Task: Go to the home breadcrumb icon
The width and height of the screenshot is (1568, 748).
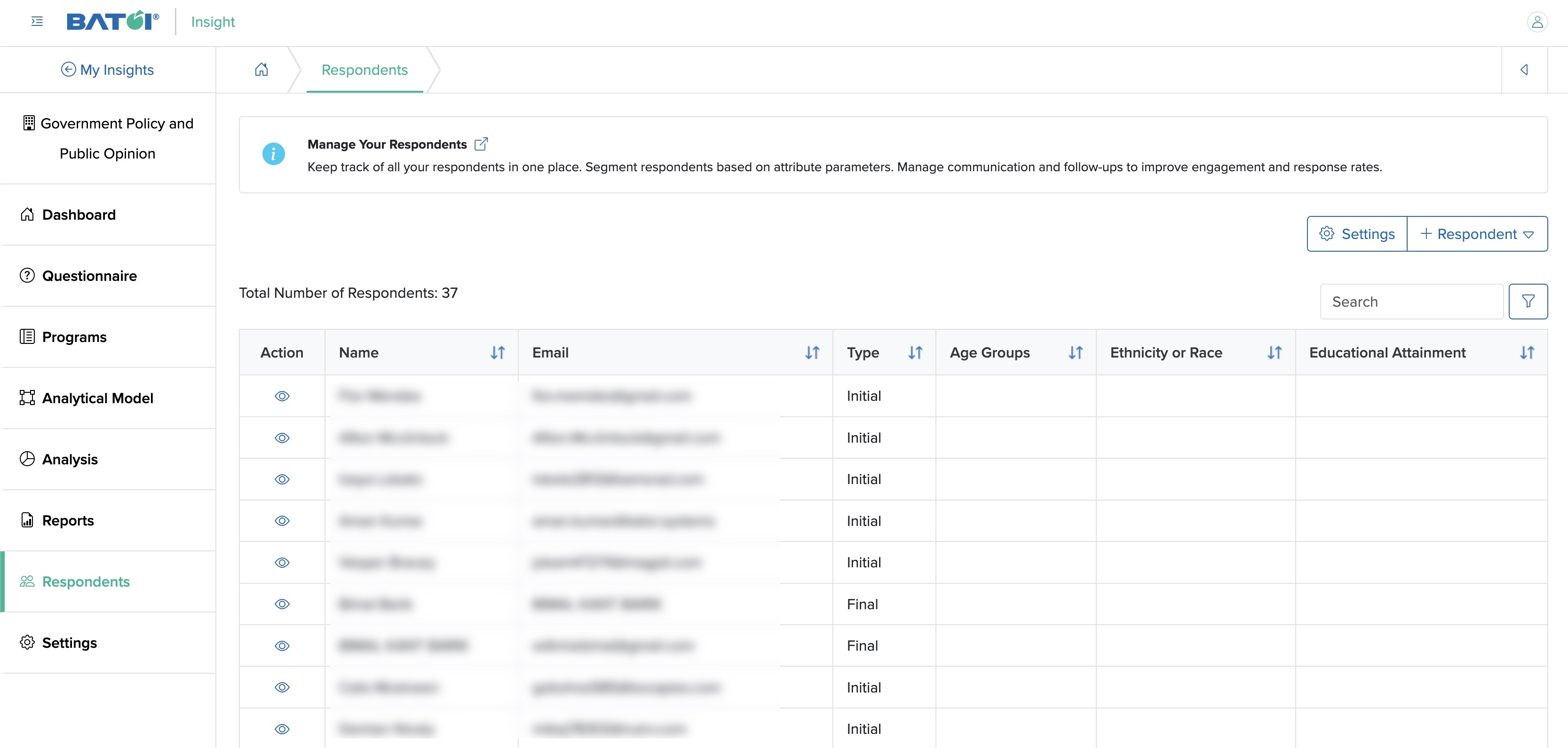Action: (261, 69)
